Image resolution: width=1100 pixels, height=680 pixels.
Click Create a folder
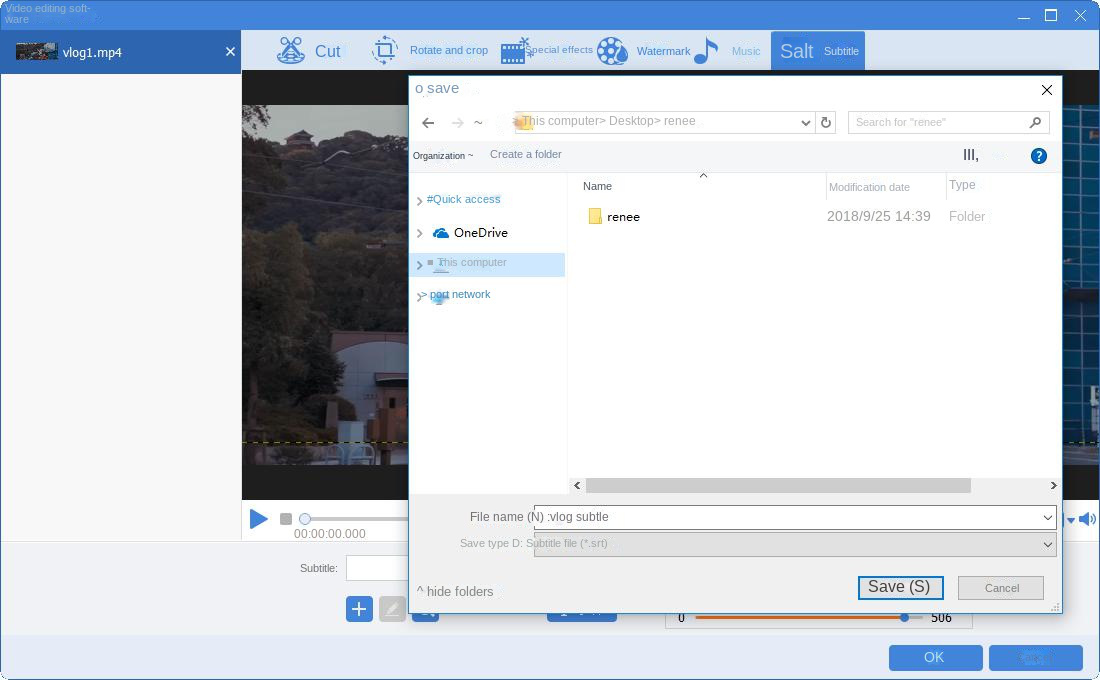tap(525, 154)
